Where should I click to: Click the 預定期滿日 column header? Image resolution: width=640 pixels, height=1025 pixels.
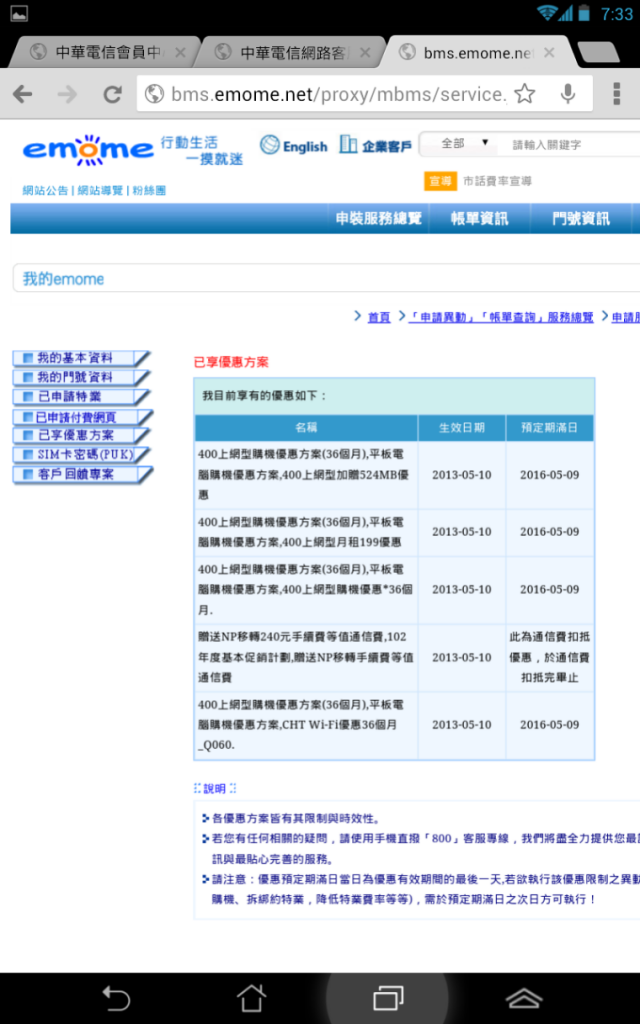click(x=549, y=428)
